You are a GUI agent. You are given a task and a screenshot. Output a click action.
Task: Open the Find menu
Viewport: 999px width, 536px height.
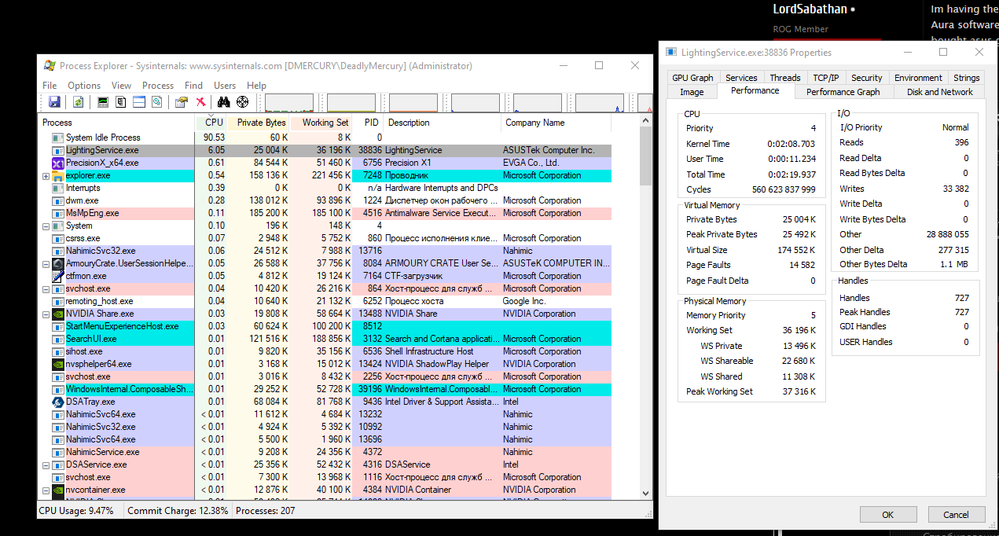(x=194, y=85)
